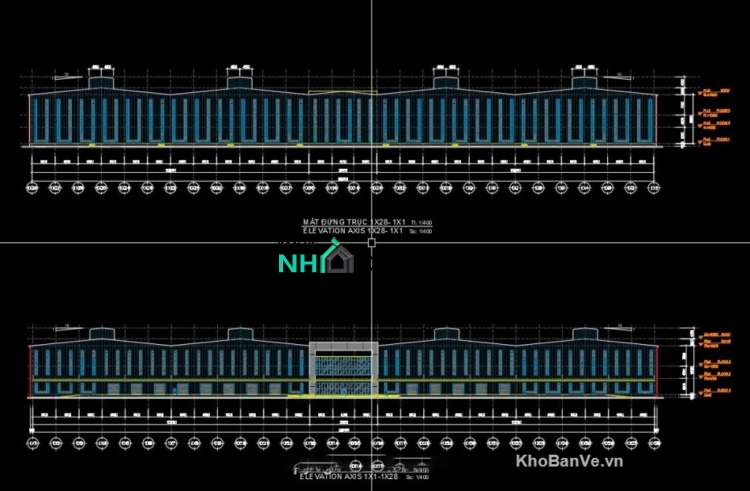This screenshot has height=491, width=750.
Task: Select the second roof monitor from left, upper elevation
Action: click(239, 75)
